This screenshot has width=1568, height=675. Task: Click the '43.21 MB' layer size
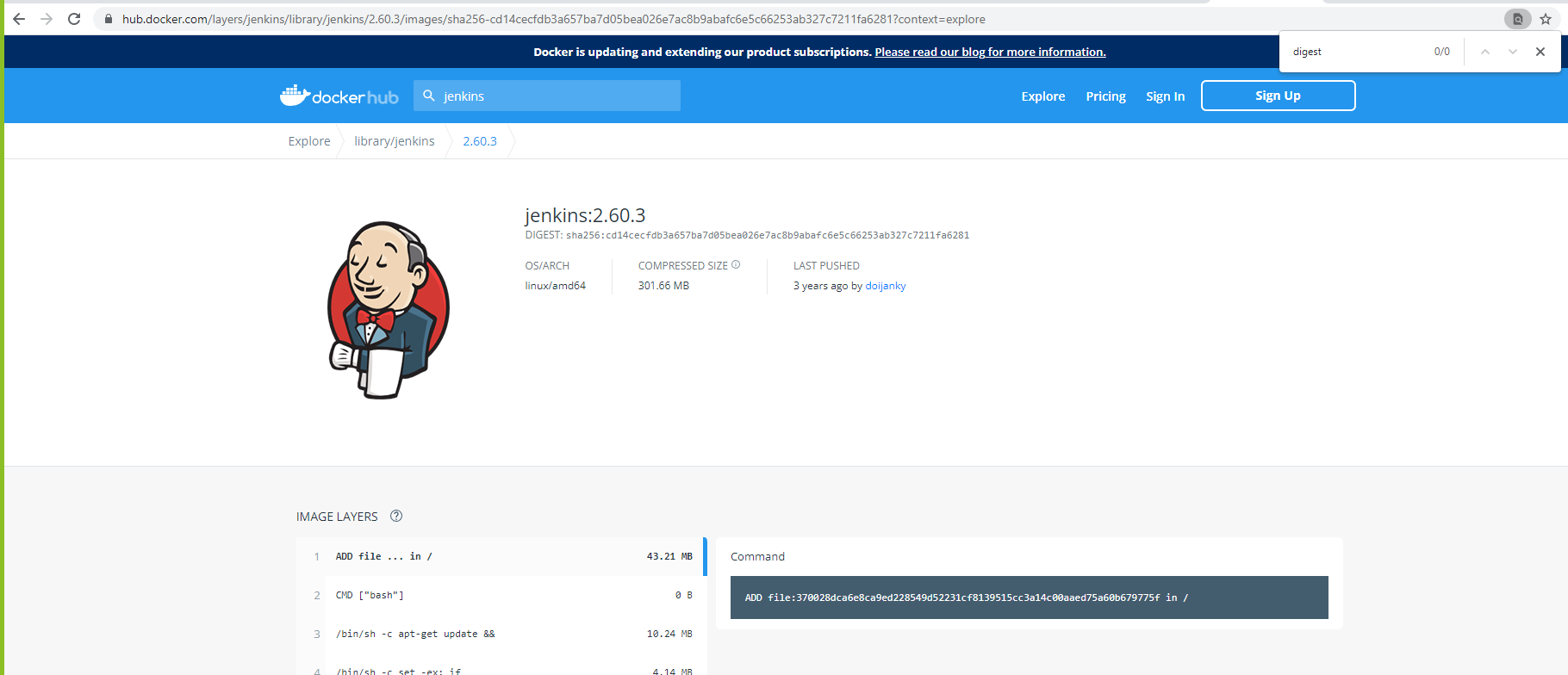pos(669,556)
